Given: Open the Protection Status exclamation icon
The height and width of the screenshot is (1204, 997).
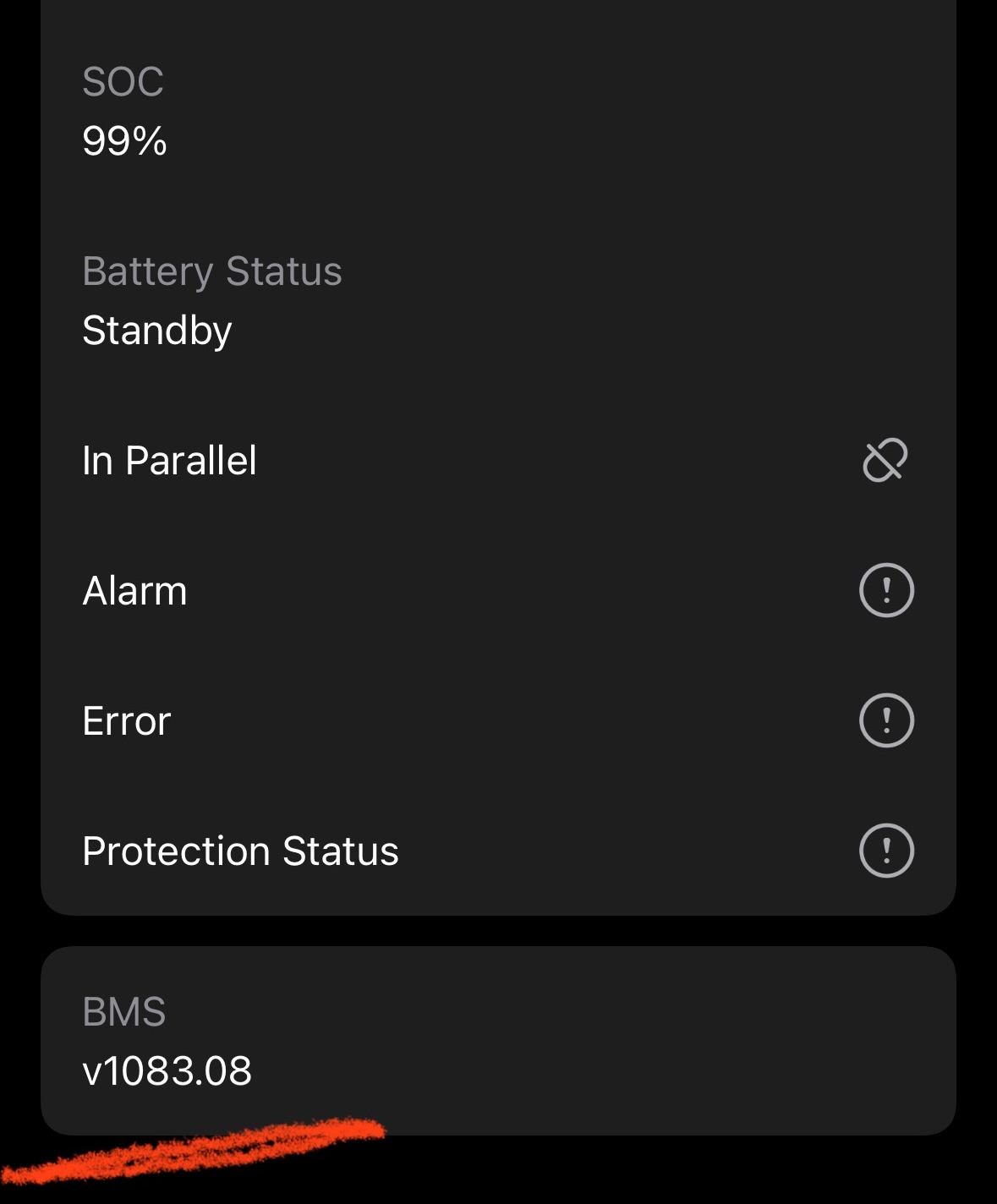Looking at the screenshot, I should 886,851.
